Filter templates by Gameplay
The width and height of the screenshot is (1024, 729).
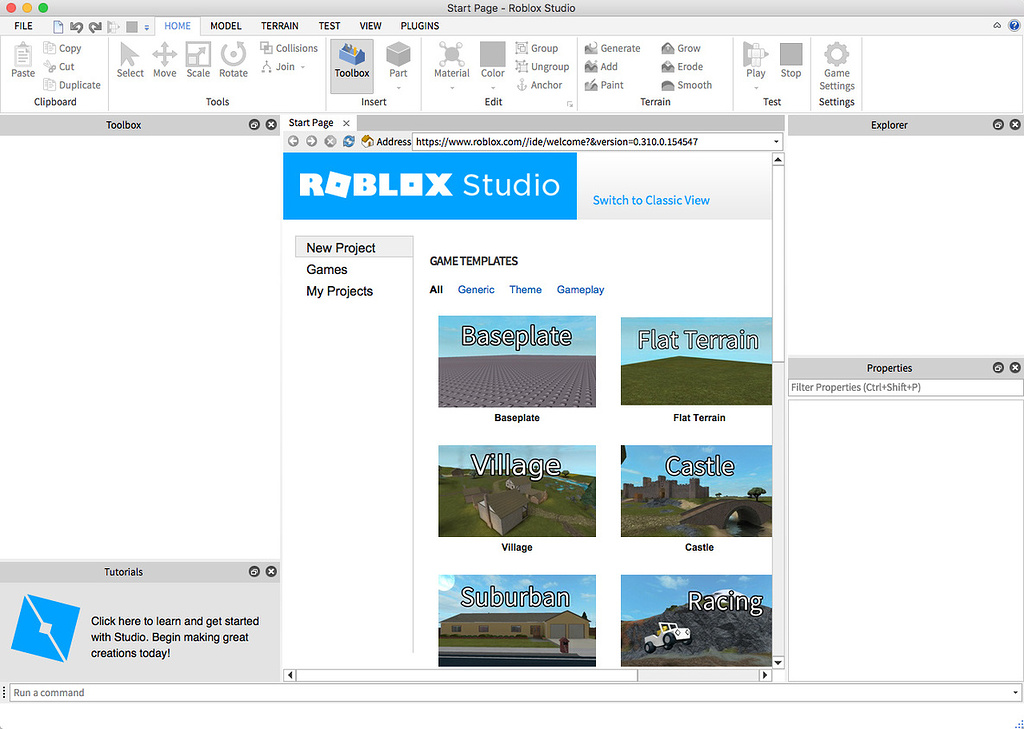(580, 289)
